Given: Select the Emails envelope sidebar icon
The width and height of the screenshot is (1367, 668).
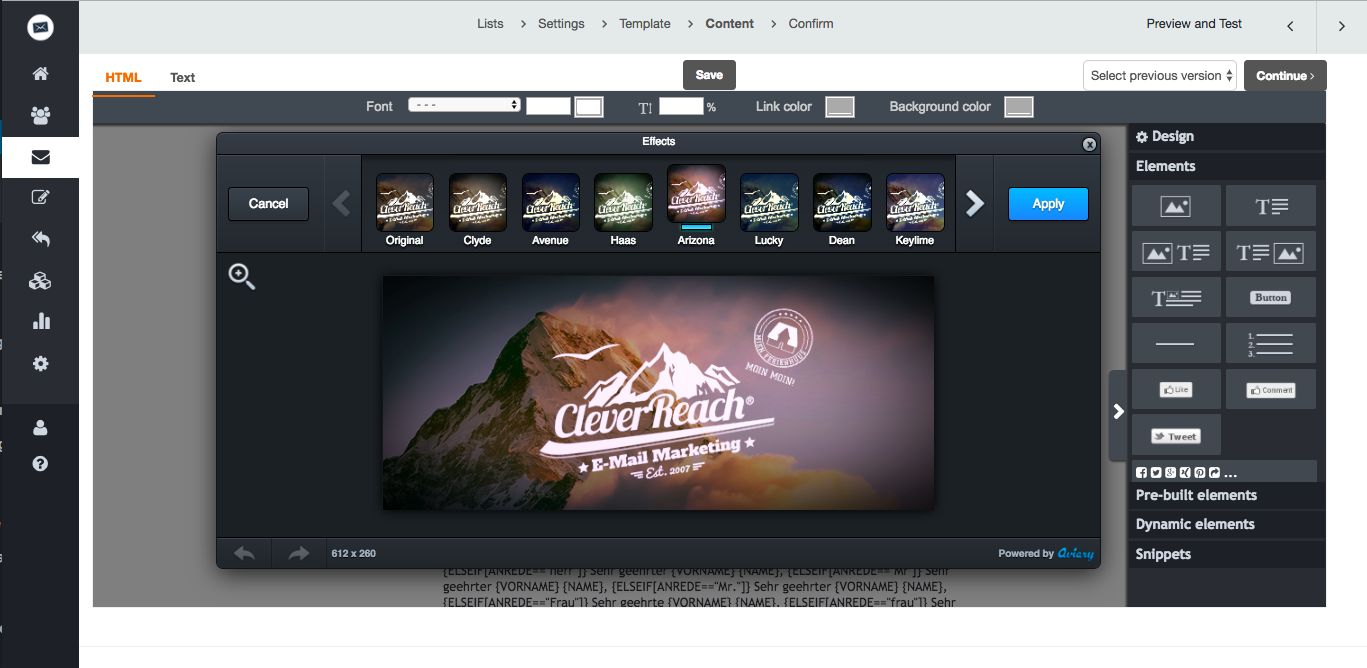Looking at the screenshot, I should click(x=40, y=157).
